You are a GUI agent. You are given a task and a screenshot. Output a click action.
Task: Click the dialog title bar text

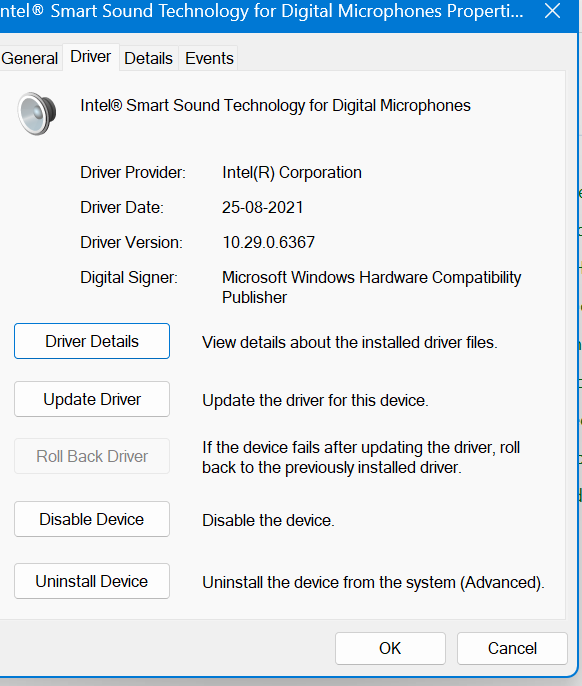click(x=262, y=11)
